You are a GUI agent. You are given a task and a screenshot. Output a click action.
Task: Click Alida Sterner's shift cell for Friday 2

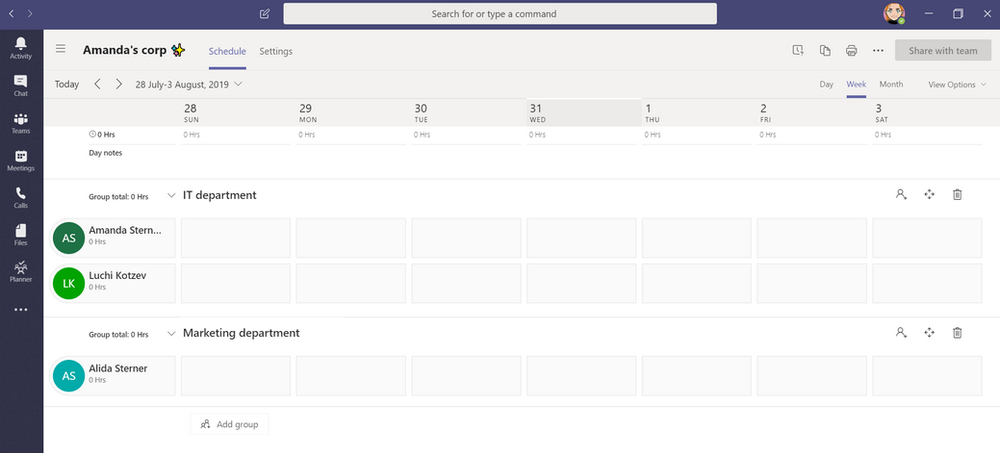tap(812, 376)
